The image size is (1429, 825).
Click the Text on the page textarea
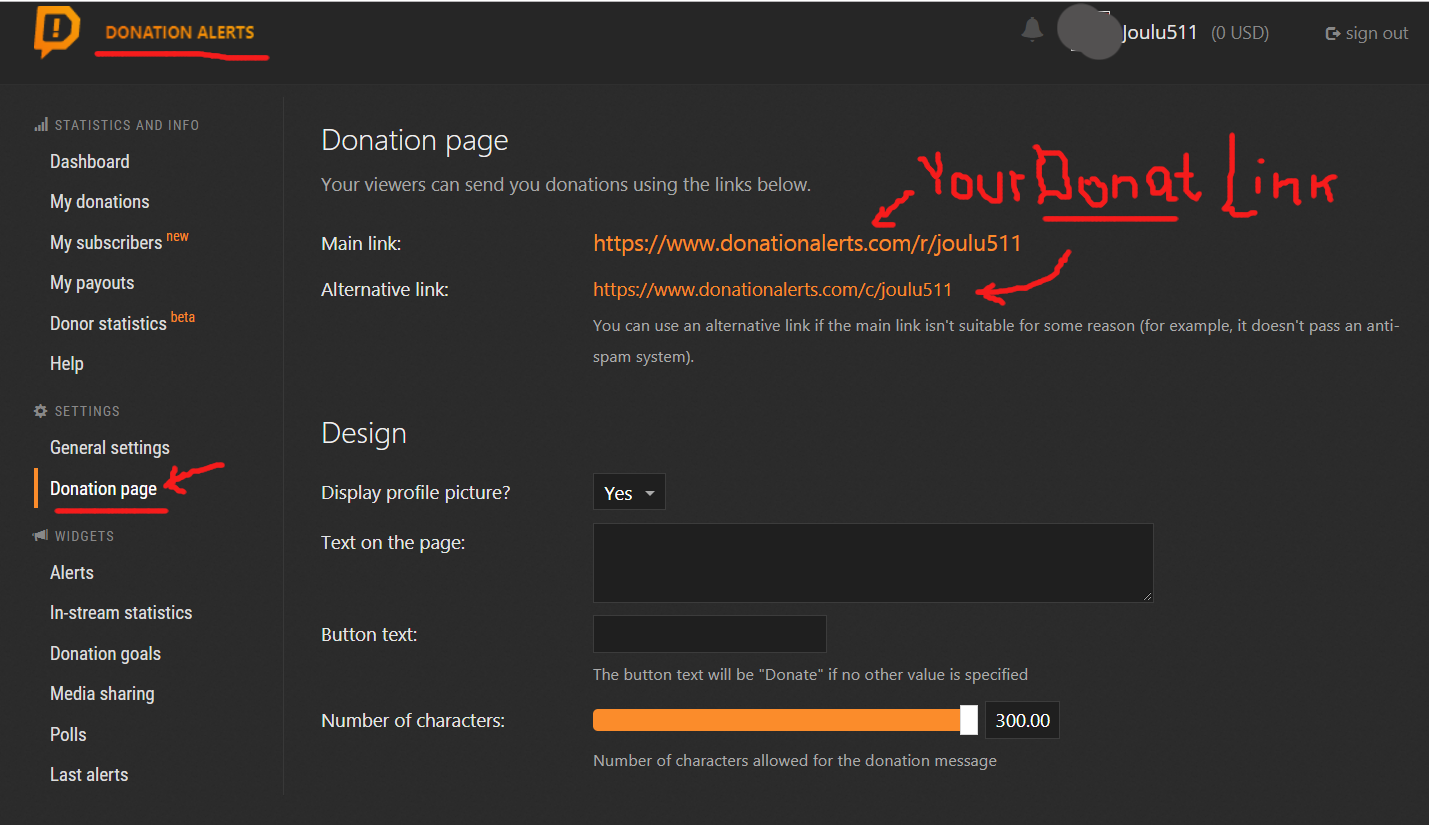tap(873, 562)
